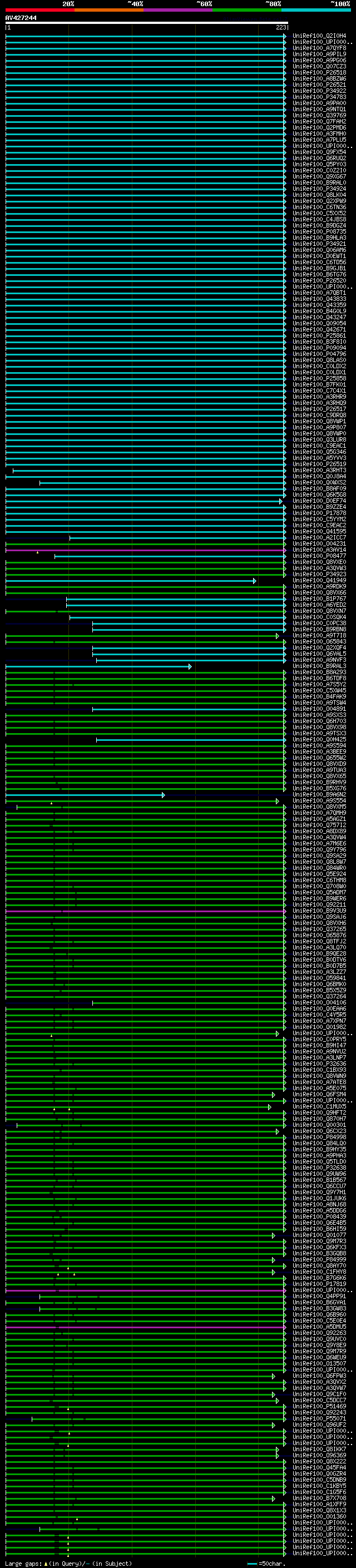Open hit UniRef100_A7QYF8
Viewport: 356px width, 1568px height.
[319, 48]
